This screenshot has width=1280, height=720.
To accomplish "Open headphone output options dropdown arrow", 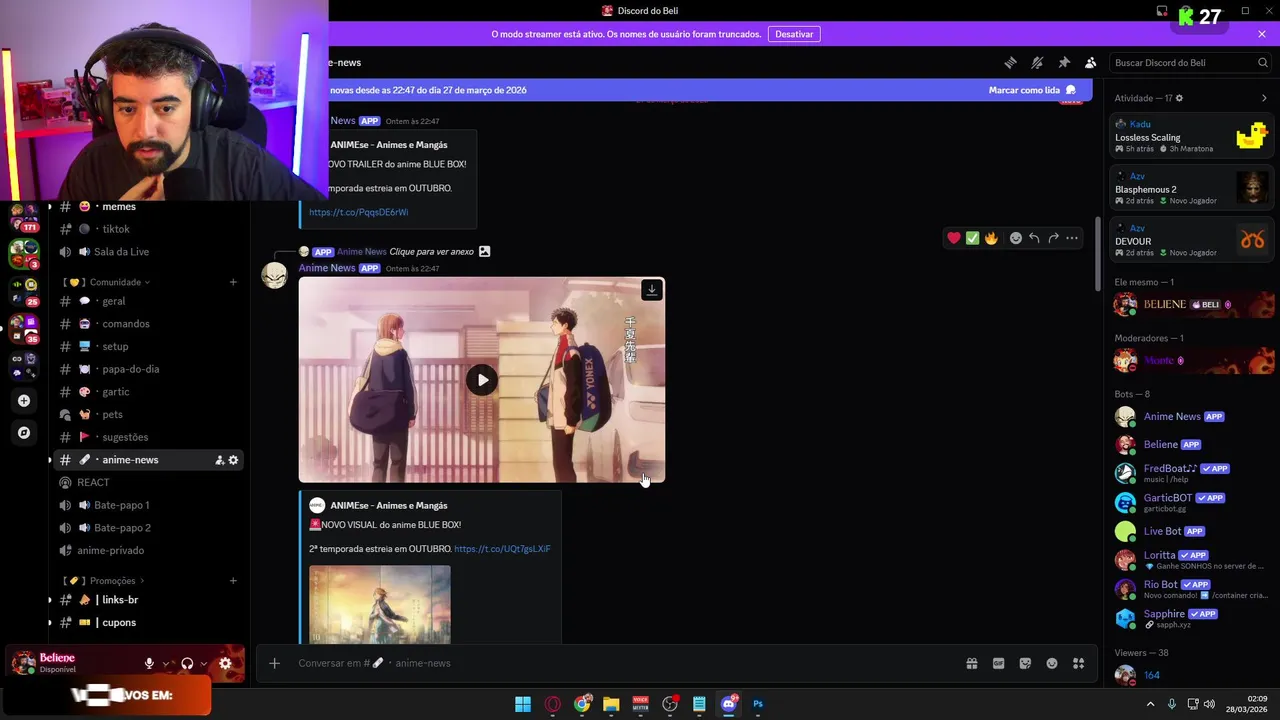I will pyautogui.click(x=204, y=663).
